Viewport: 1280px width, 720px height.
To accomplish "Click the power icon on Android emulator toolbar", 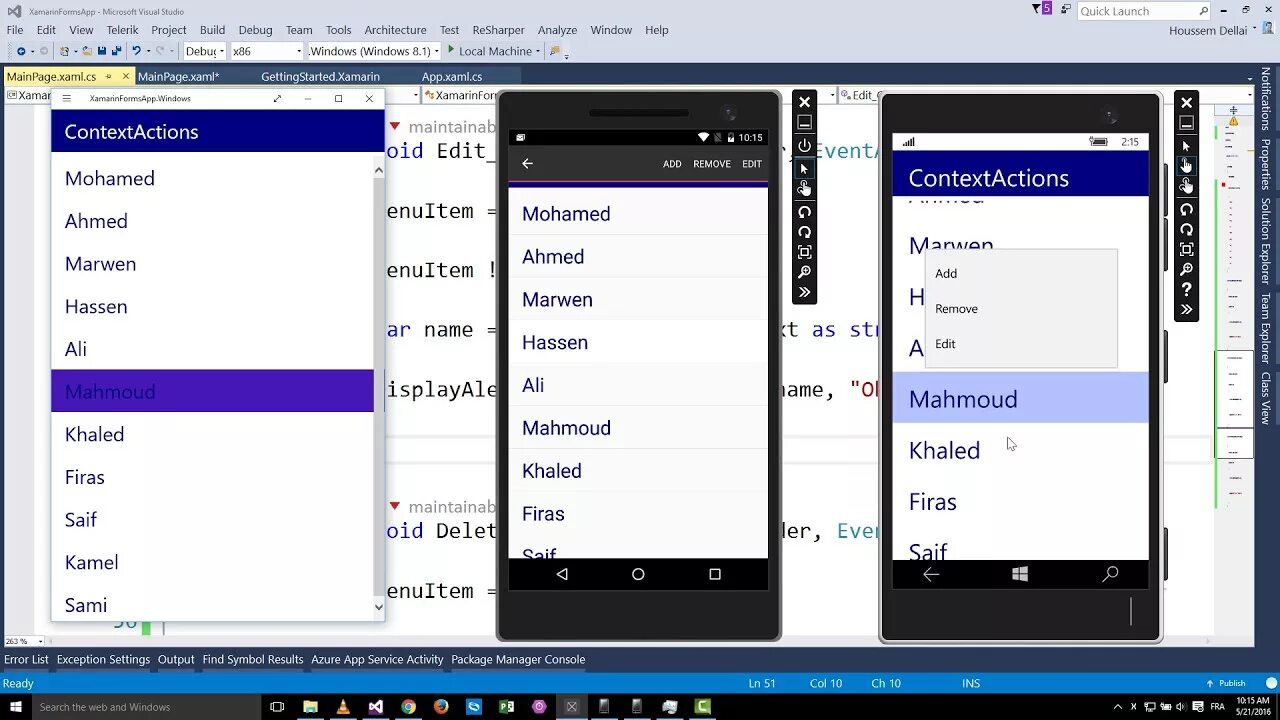I will tap(804, 145).
